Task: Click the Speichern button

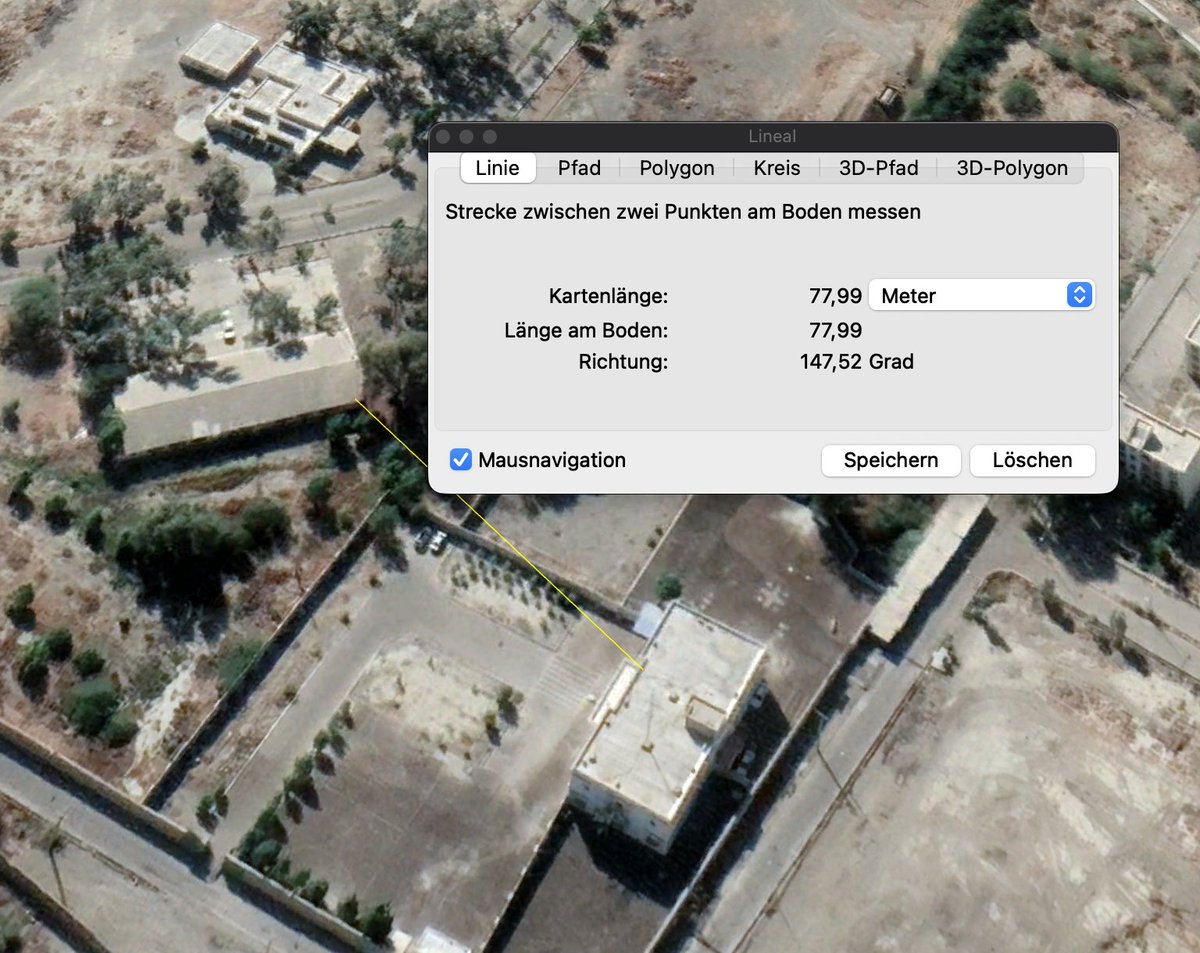Action: [x=891, y=460]
